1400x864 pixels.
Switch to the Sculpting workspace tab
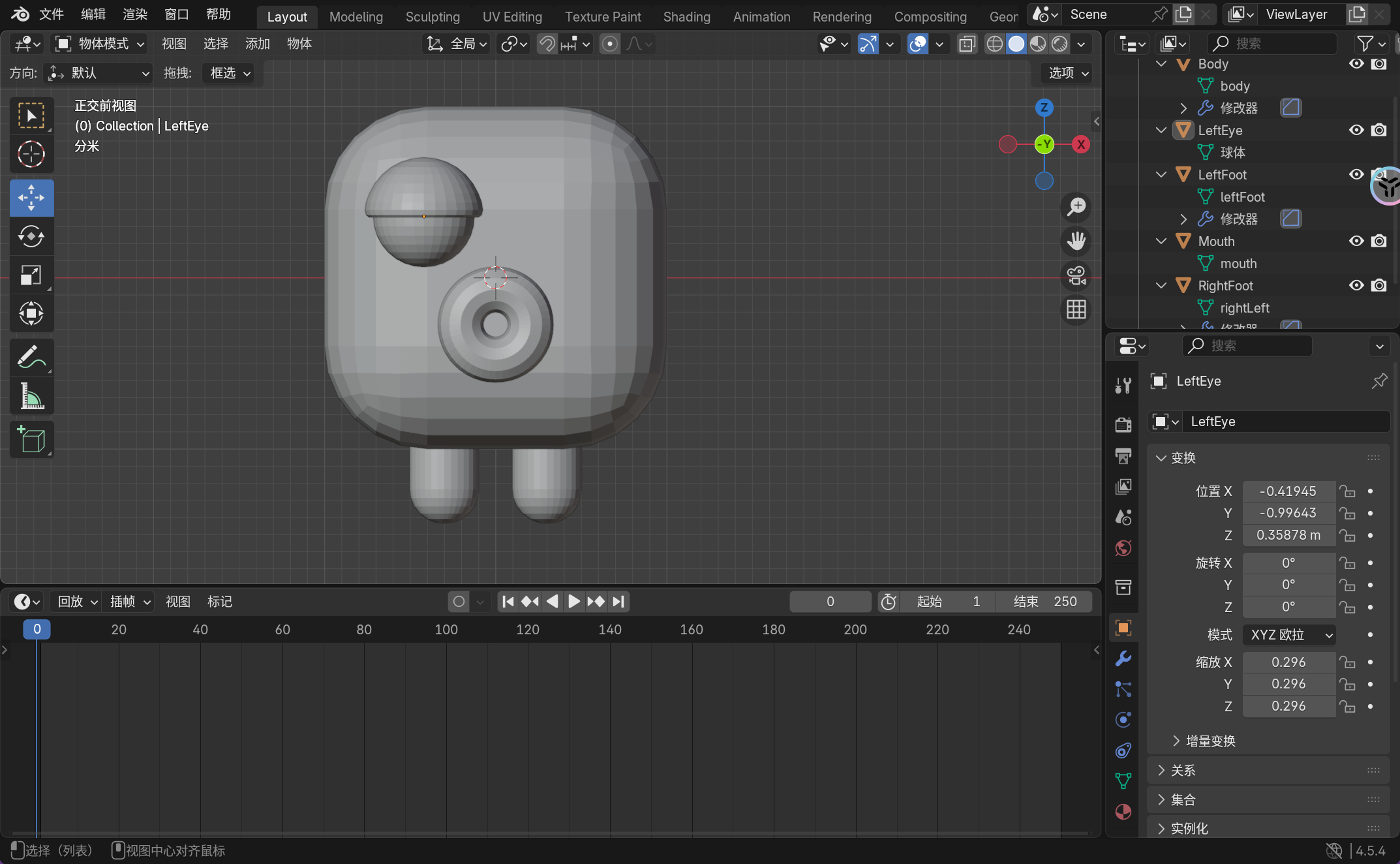[433, 16]
